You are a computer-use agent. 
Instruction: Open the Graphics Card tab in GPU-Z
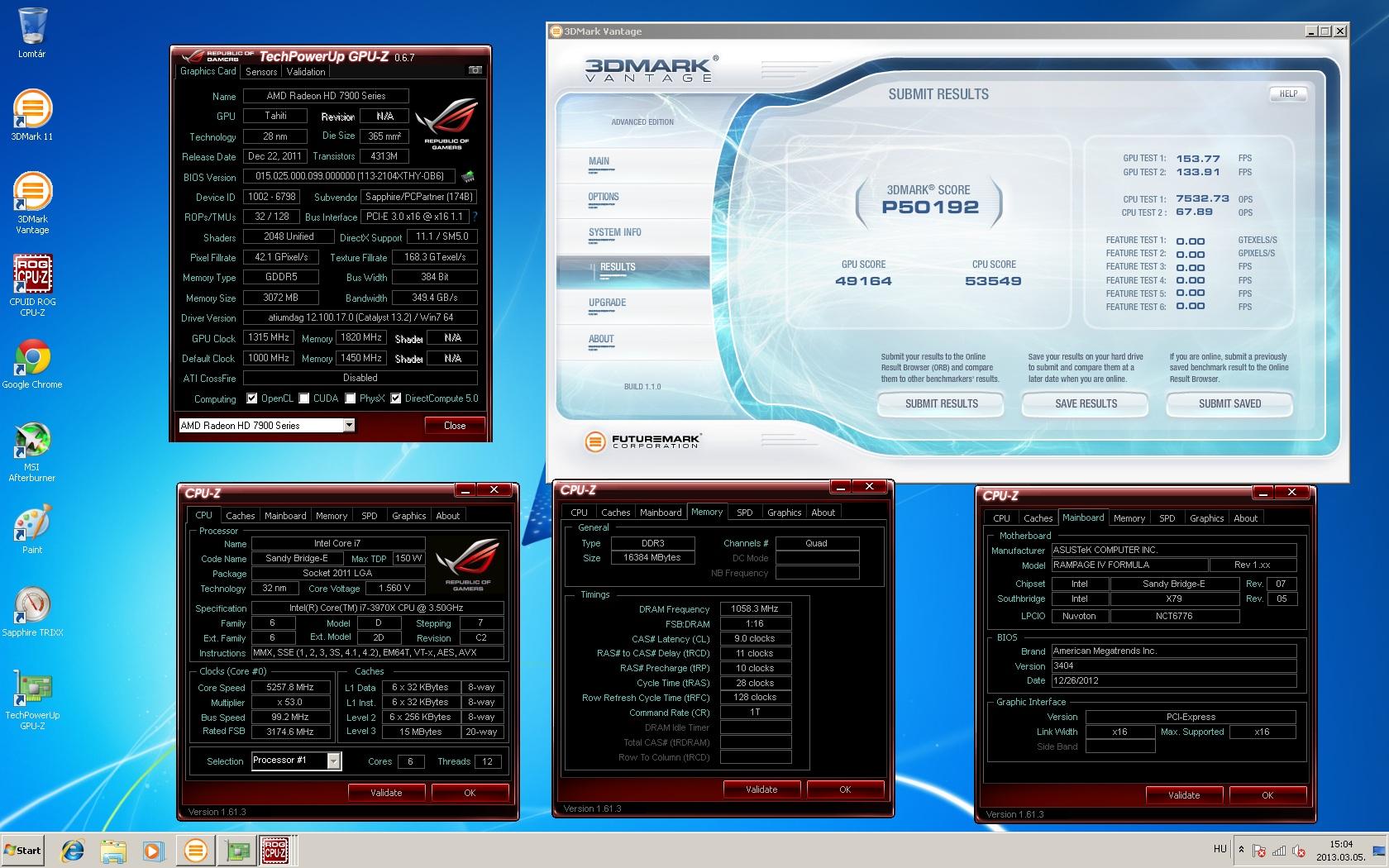point(208,71)
